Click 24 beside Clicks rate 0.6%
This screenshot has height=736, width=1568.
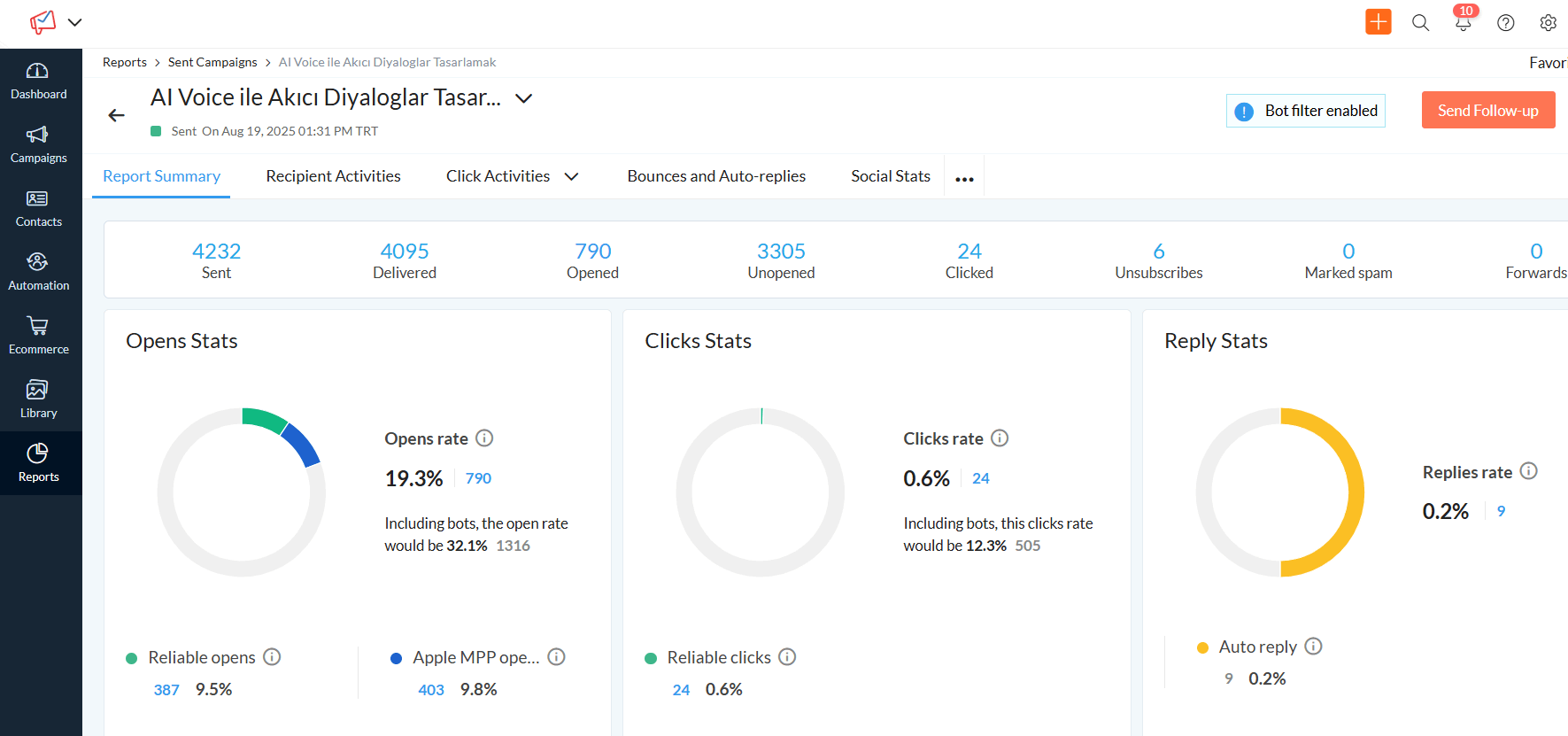point(981,478)
